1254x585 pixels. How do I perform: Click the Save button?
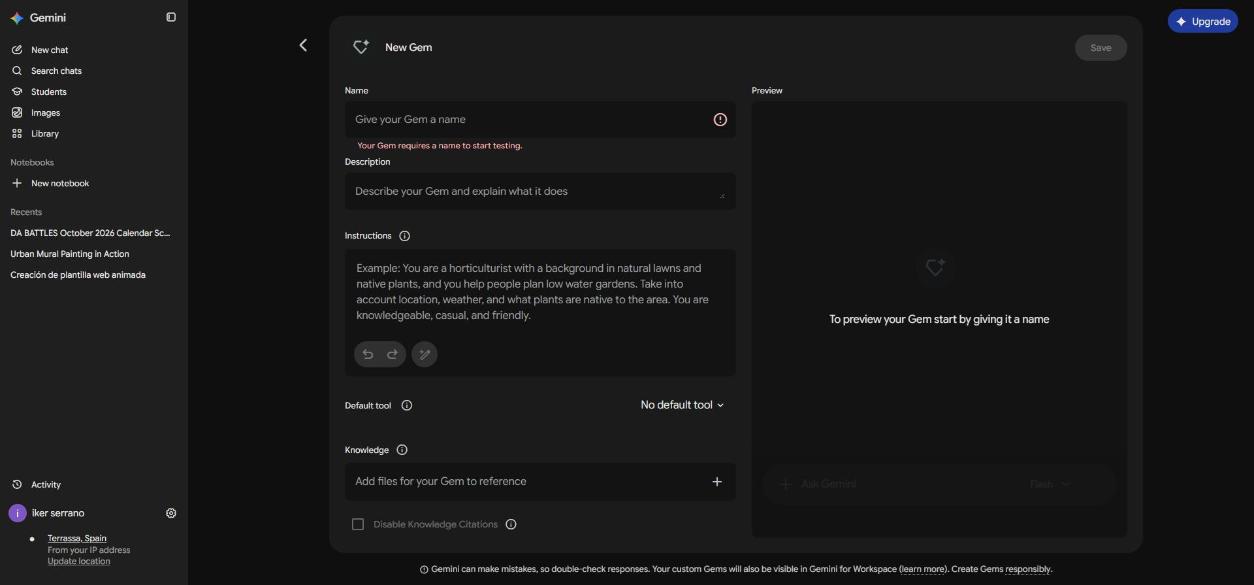[1101, 48]
